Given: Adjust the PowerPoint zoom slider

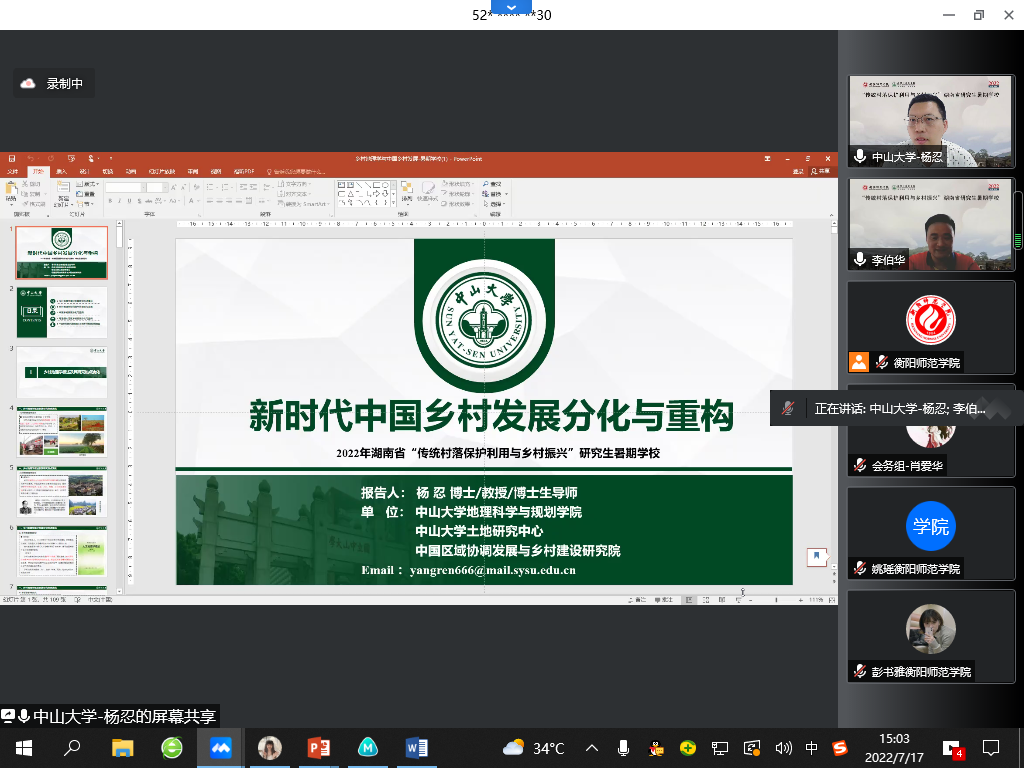Looking at the screenshot, I should tap(776, 600).
